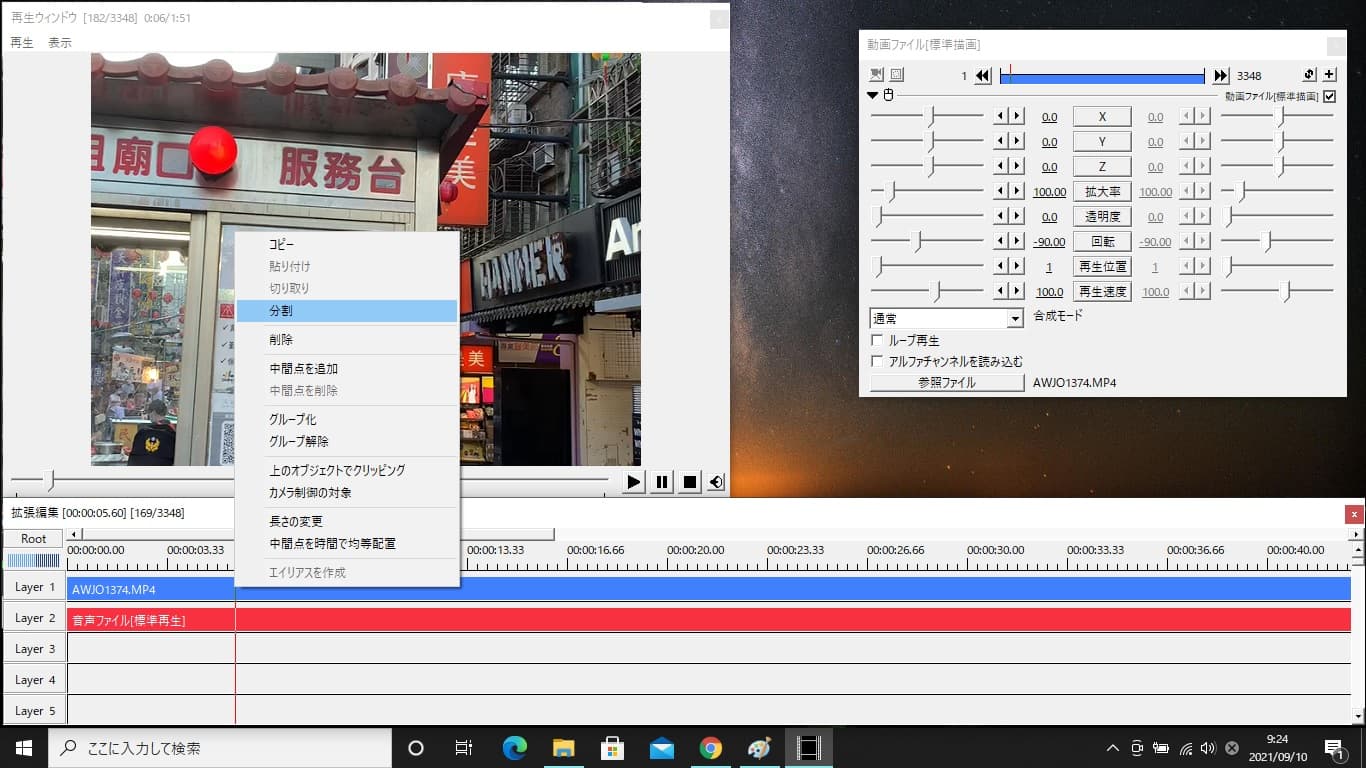
Task: Click the 拡大率 slider handle
Action: pyautogui.click(x=888, y=190)
